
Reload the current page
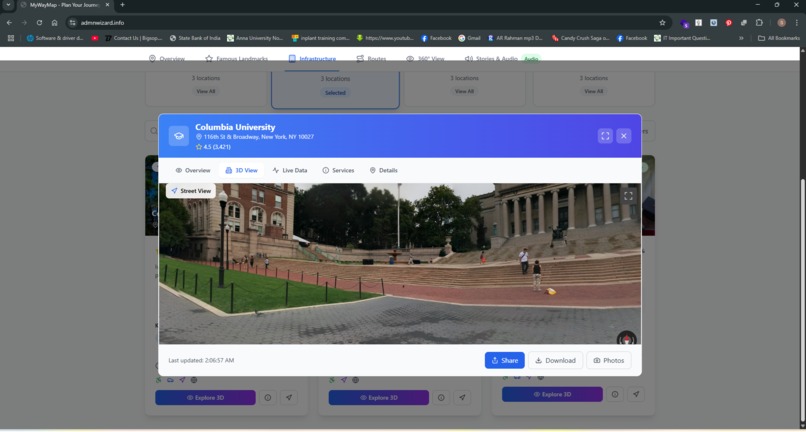point(39,23)
